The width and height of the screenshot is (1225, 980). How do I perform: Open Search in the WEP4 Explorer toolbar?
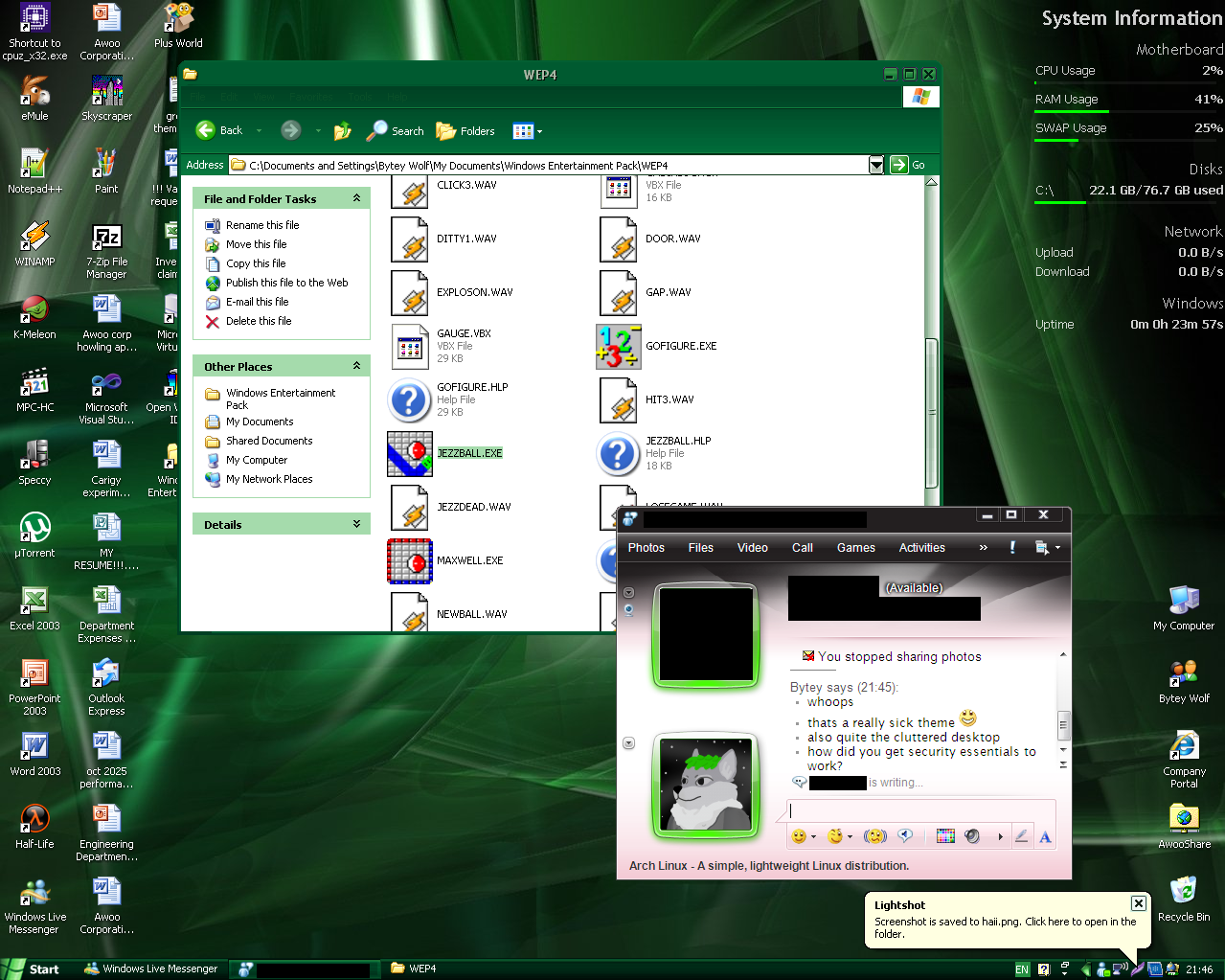(396, 131)
